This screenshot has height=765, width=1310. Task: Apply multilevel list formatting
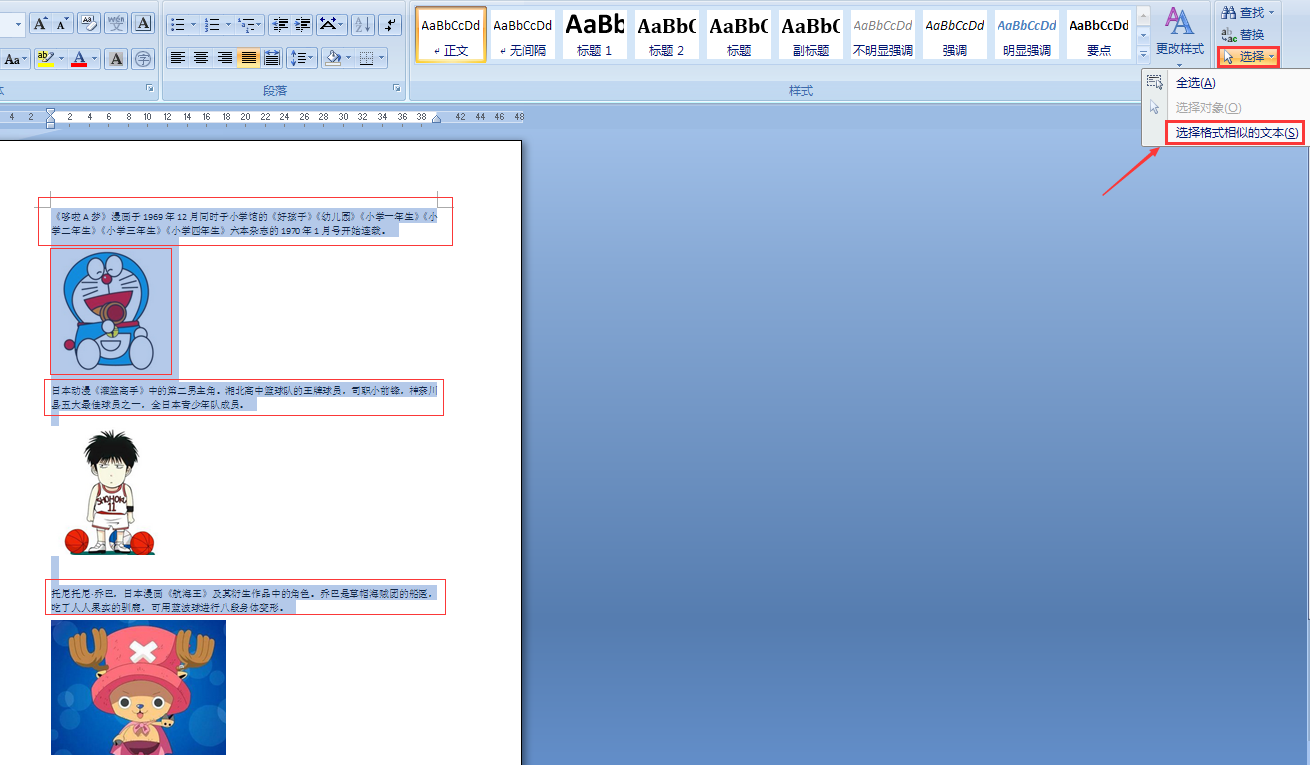[x=247, y=24]
